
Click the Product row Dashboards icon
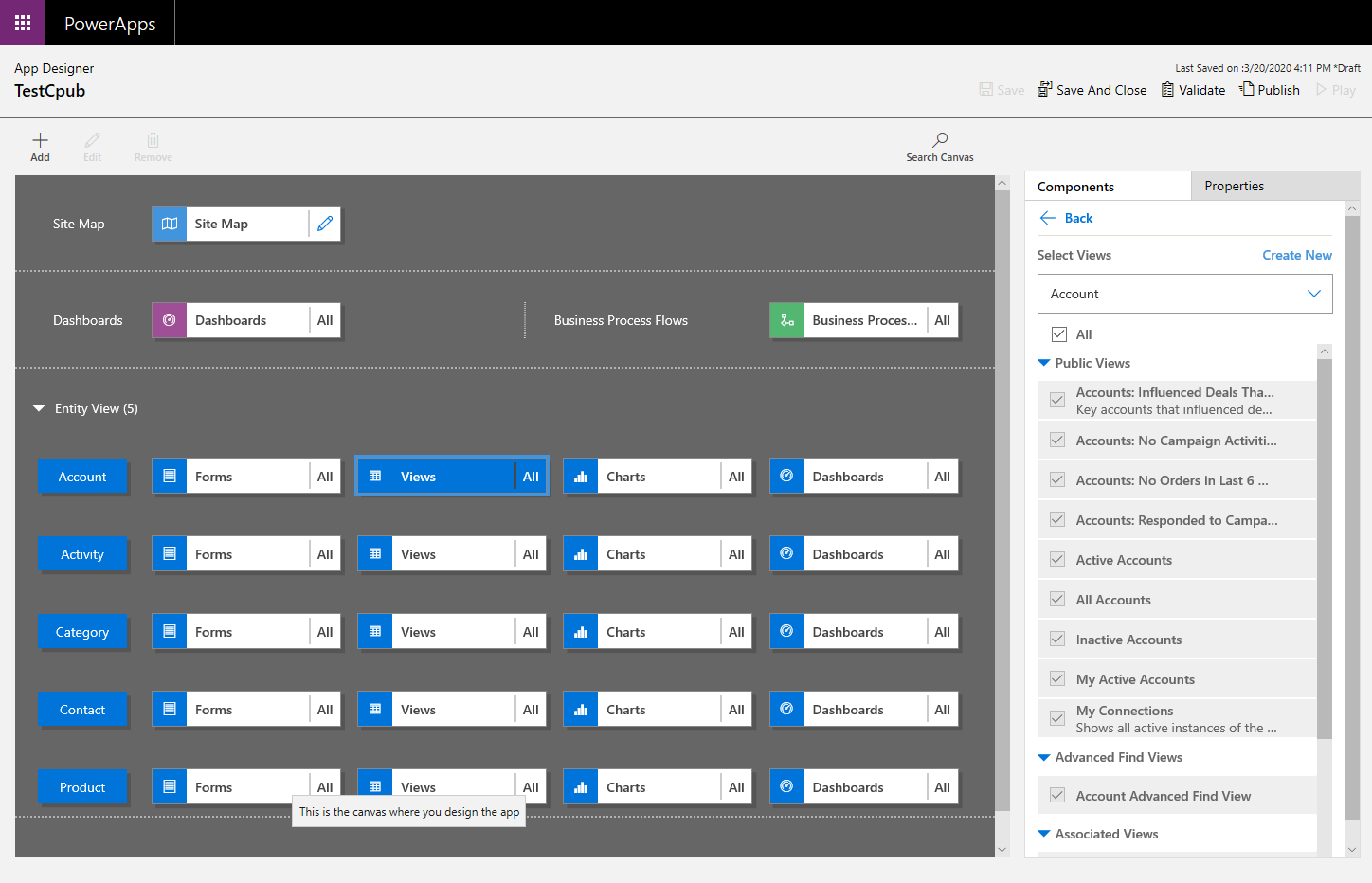coord(787,787)
